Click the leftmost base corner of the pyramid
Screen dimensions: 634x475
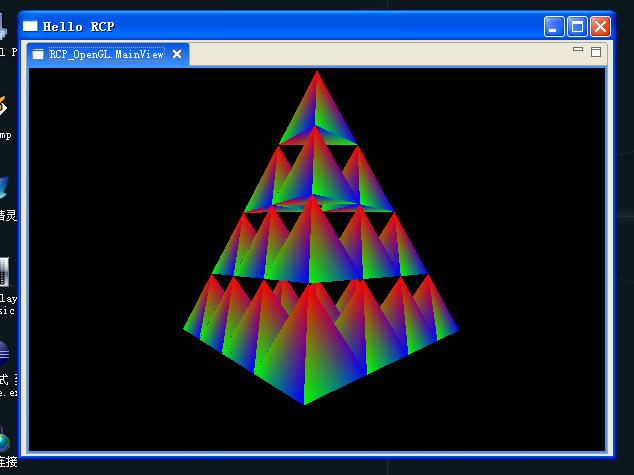[x=185, y=328]
